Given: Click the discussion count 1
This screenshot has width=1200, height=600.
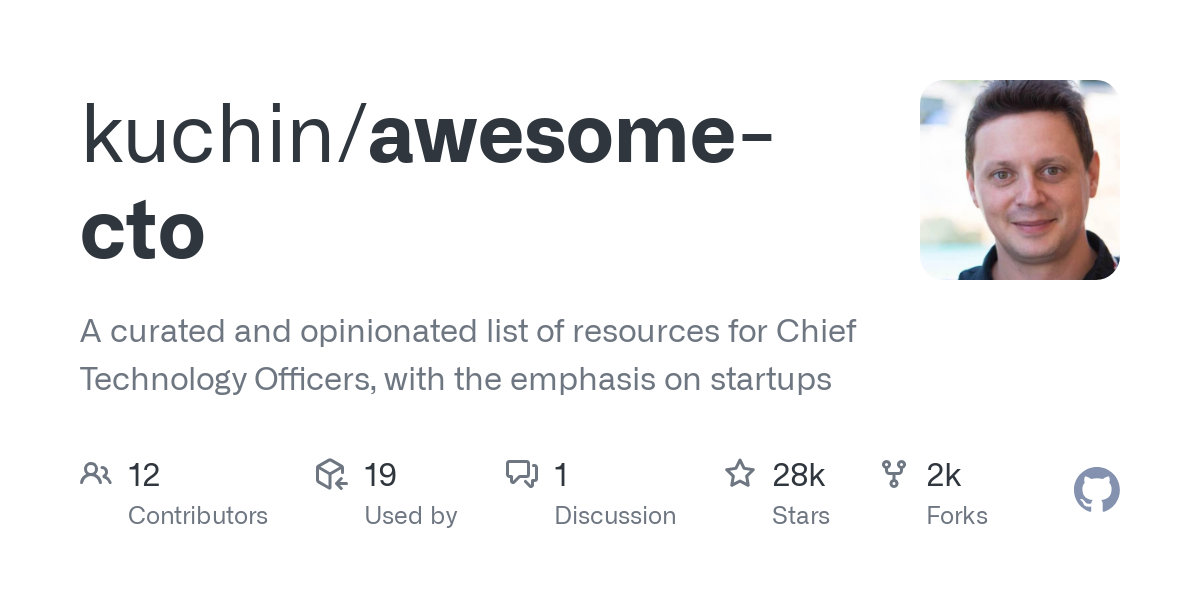Looking at the screenshot, I should tap(561, 475).
